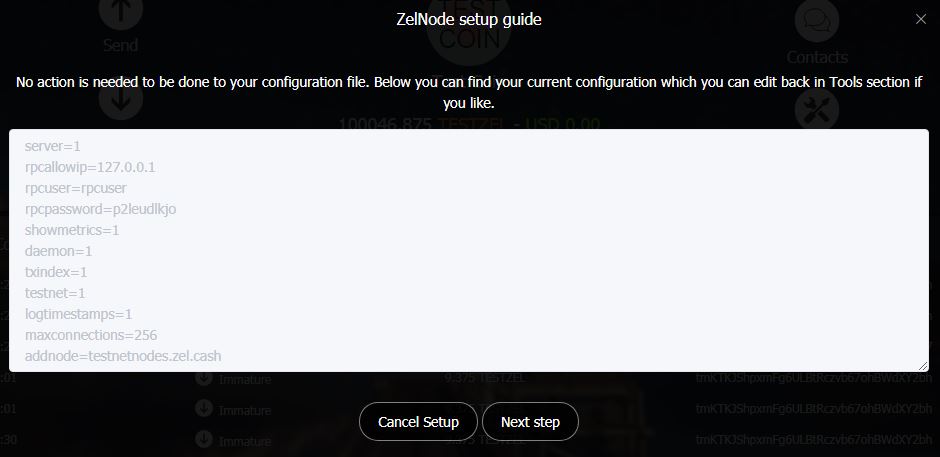The image size is (940, 457).
Task: Click the middle Immature transaction arrow icon
Action: coord(204,409)
